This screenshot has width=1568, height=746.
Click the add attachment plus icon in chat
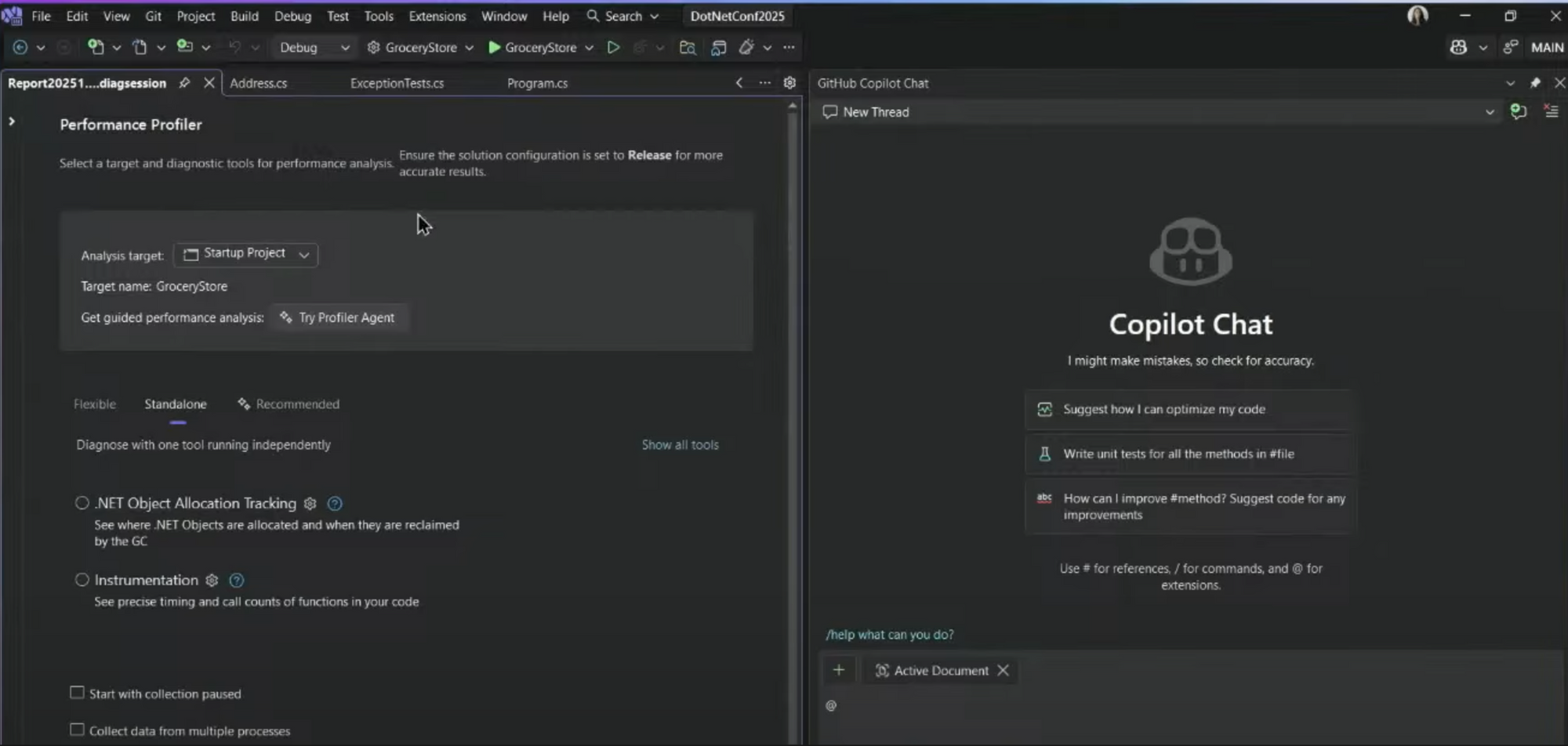pyautogui.click(x=838, y=670)
